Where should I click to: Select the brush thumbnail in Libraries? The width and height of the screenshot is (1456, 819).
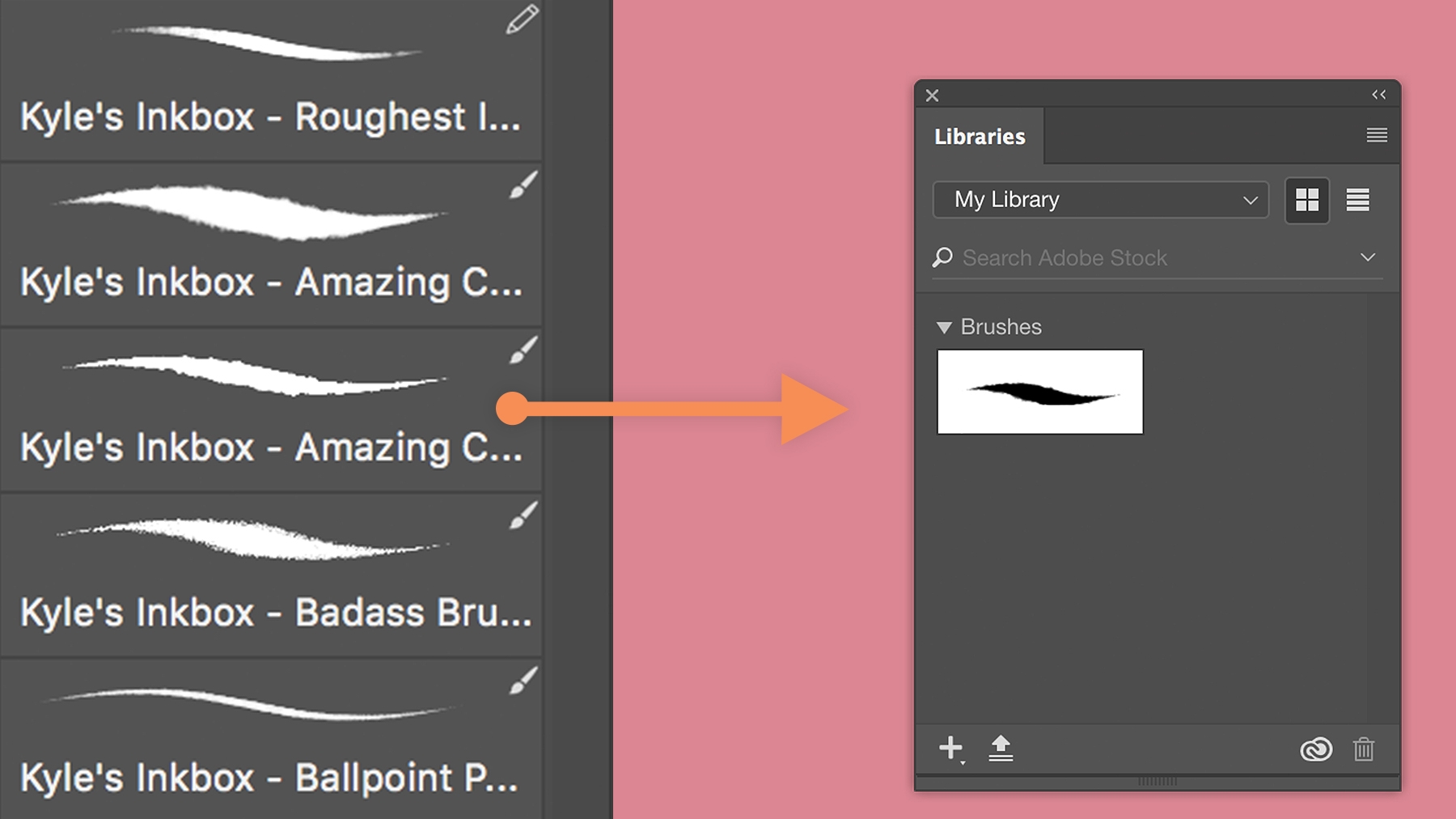tap(1040, 392)
